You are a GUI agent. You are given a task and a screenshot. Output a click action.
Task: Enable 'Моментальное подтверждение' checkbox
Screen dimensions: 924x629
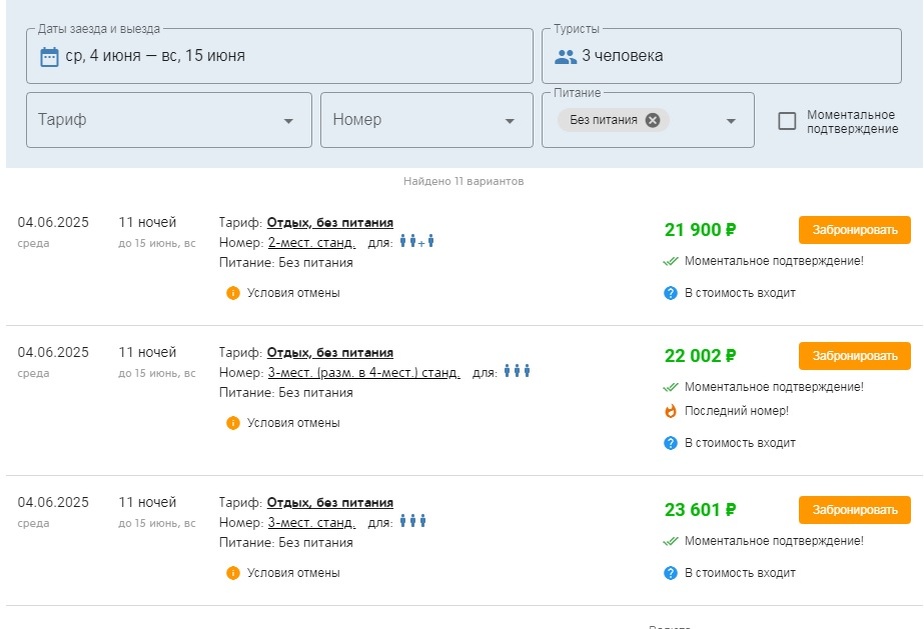(787, 121)
